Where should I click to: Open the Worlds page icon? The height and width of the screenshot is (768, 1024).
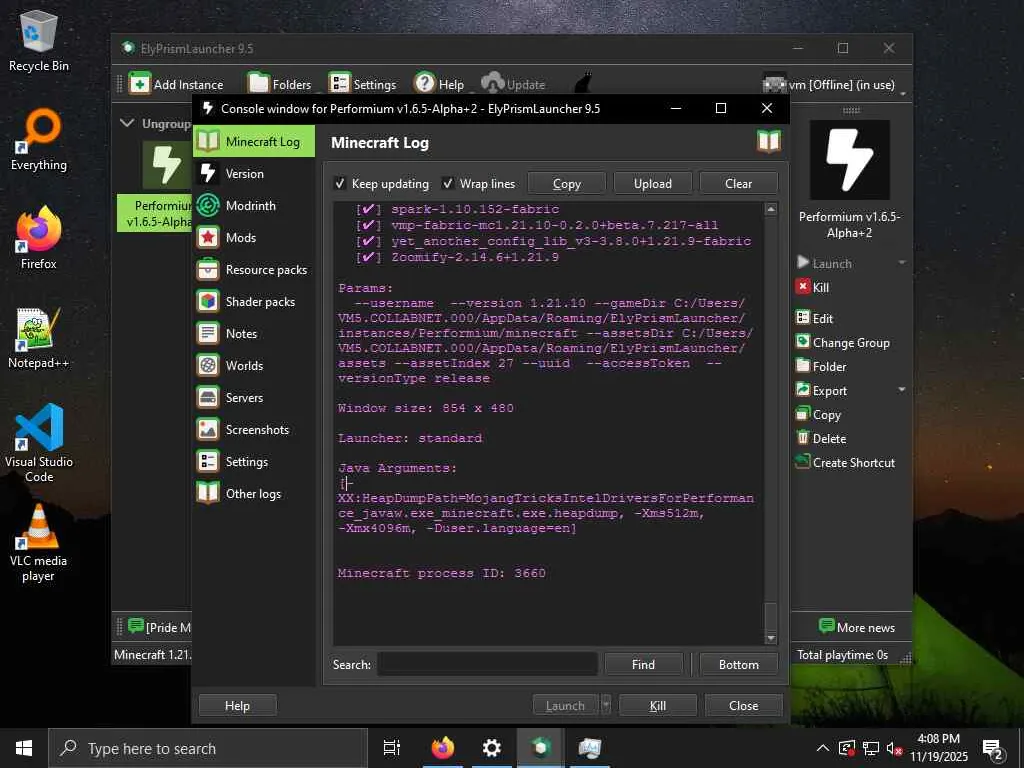(x=208, y=365)
